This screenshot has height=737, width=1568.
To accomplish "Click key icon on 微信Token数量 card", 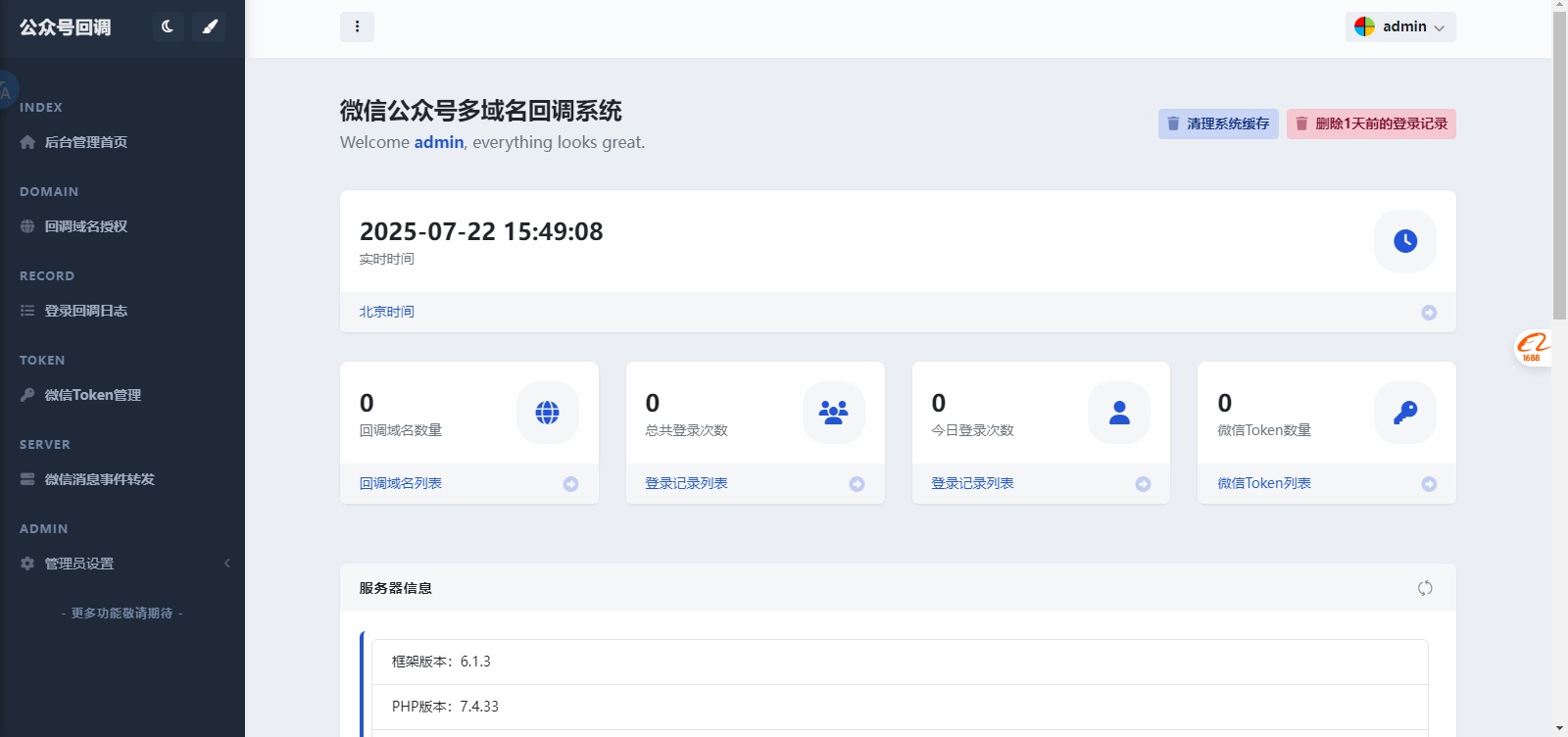I will [x=1405, y=413].
